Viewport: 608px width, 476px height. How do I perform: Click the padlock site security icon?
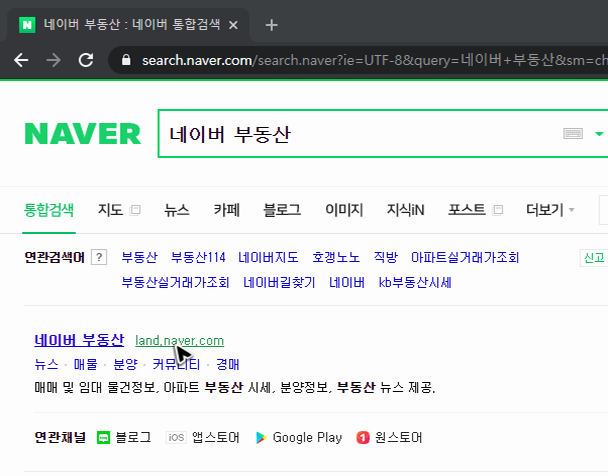tap(126, 60)
